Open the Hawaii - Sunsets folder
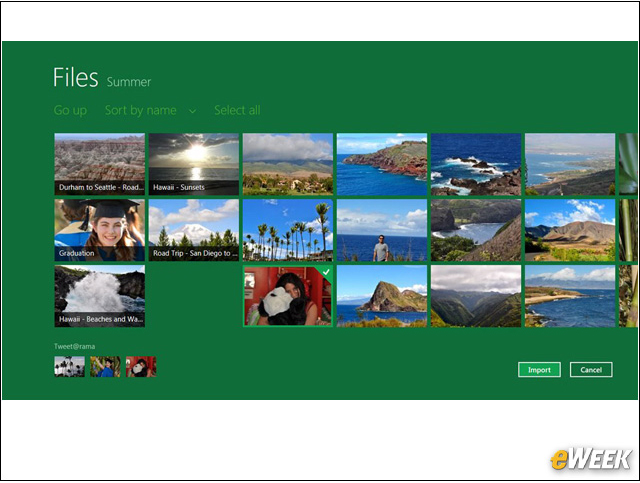640x483 pixels. [x=194, y=164]
